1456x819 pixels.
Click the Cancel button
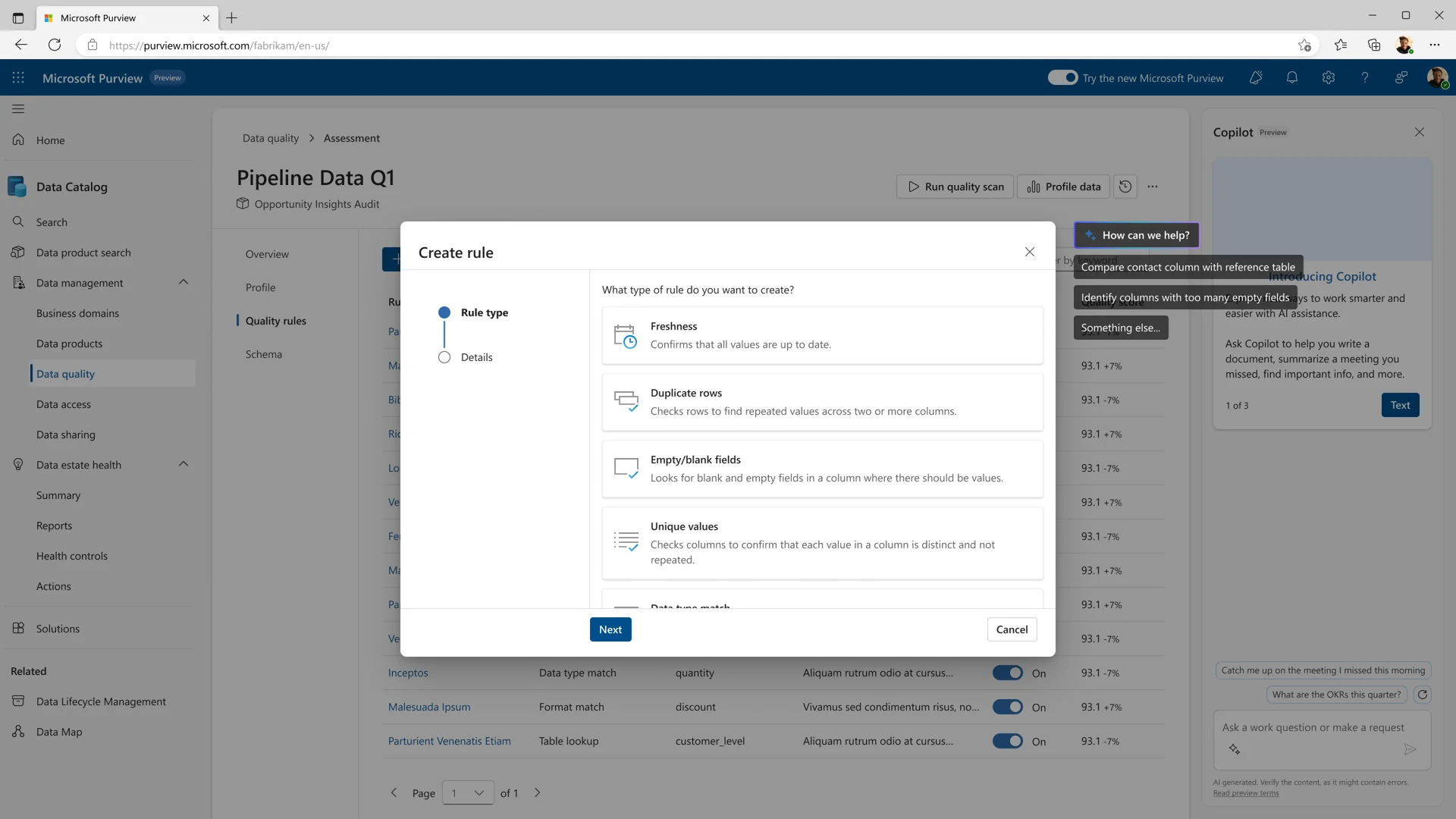point(1012,630)
